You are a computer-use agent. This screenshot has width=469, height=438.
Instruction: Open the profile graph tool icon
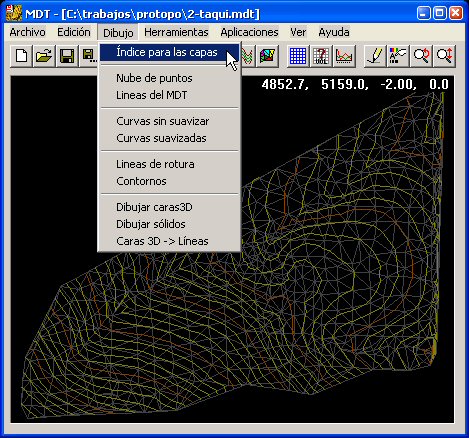[344, 56]
